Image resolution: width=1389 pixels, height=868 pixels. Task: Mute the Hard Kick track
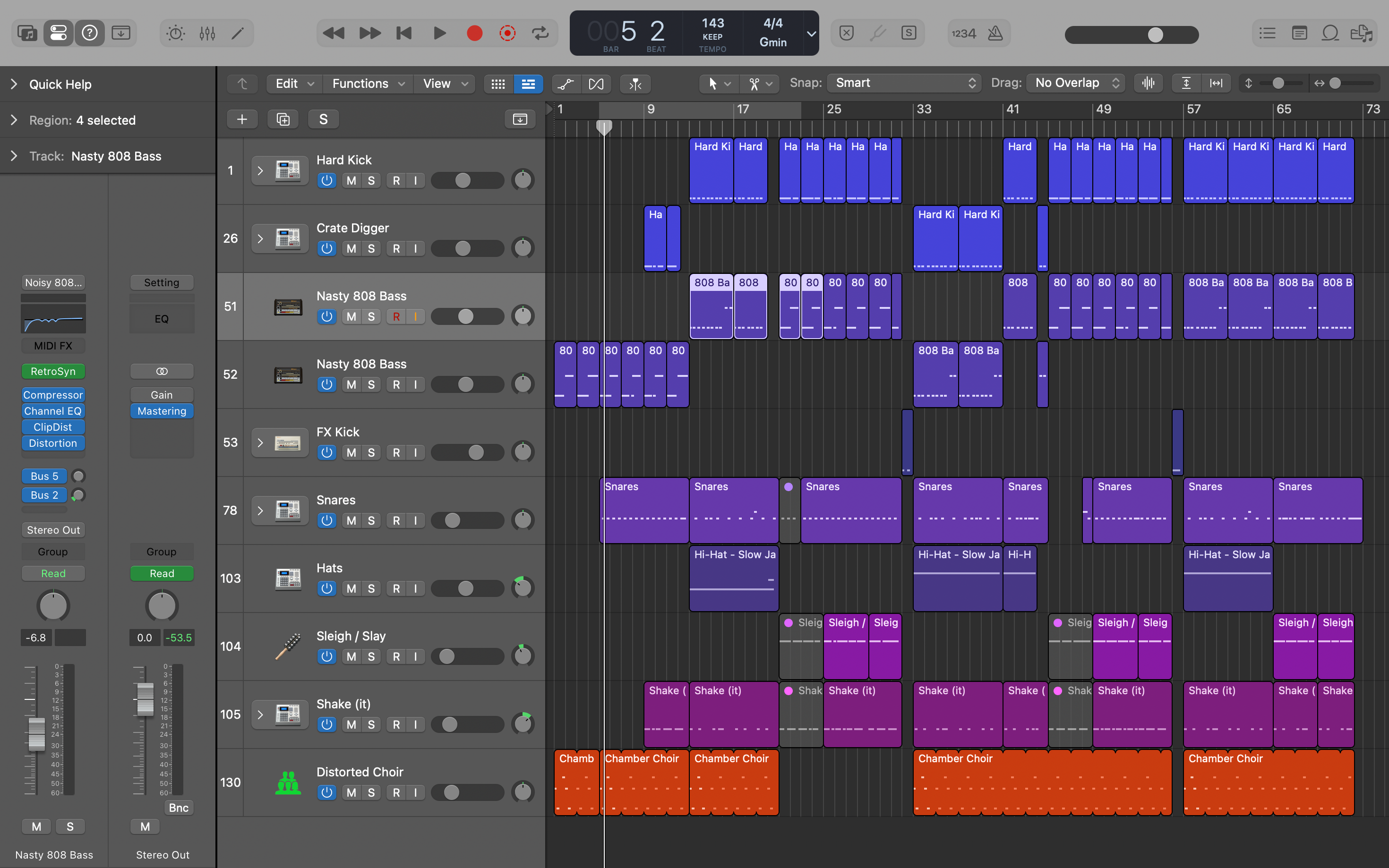pos(352,180)
